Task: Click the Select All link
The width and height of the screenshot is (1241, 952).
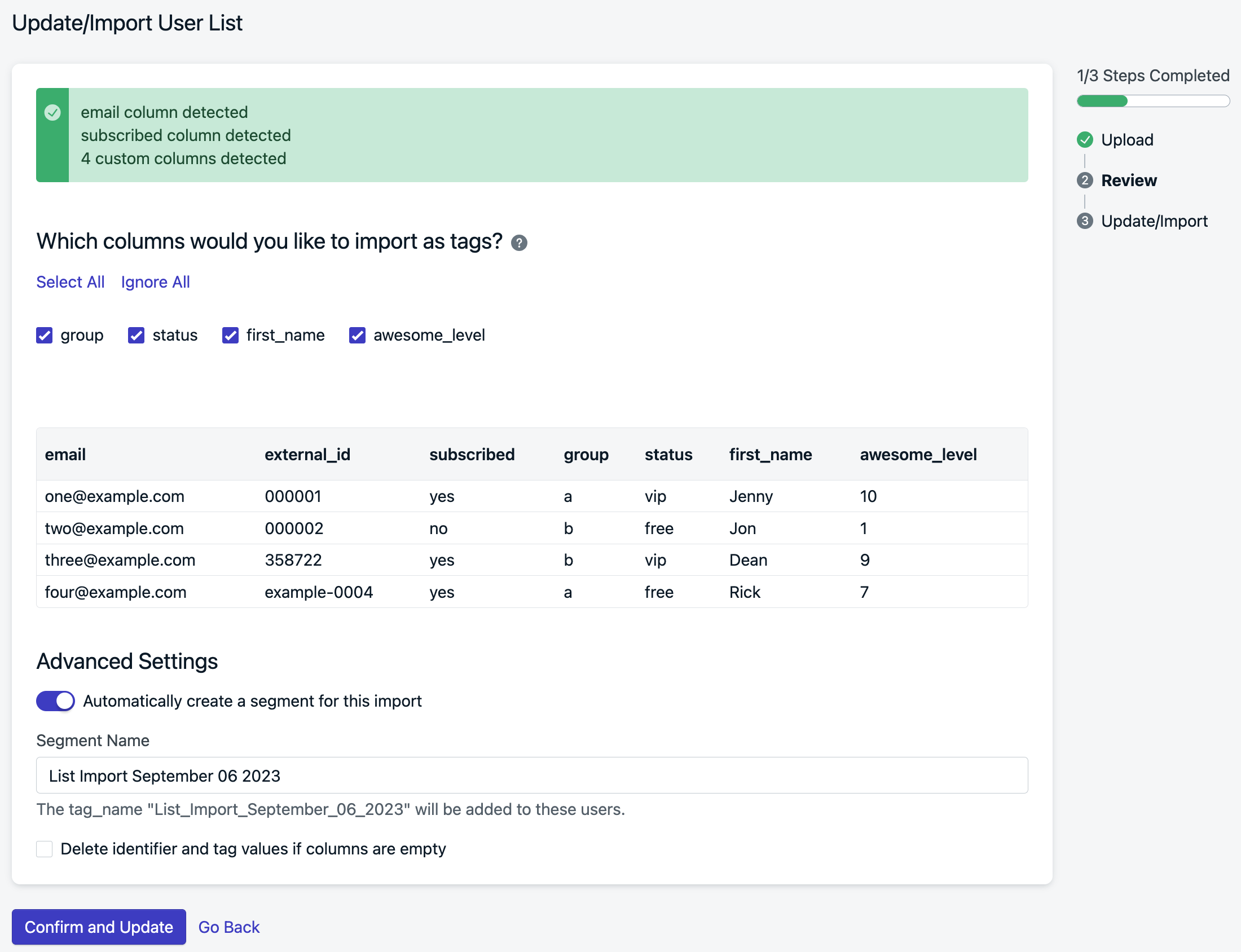Action: point(71,282)
